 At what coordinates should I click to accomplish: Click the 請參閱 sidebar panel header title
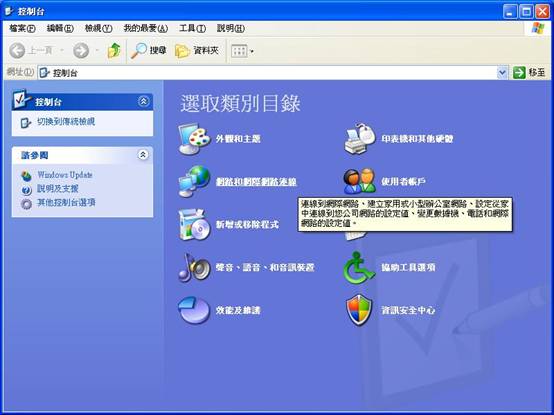tap(35, 155)
